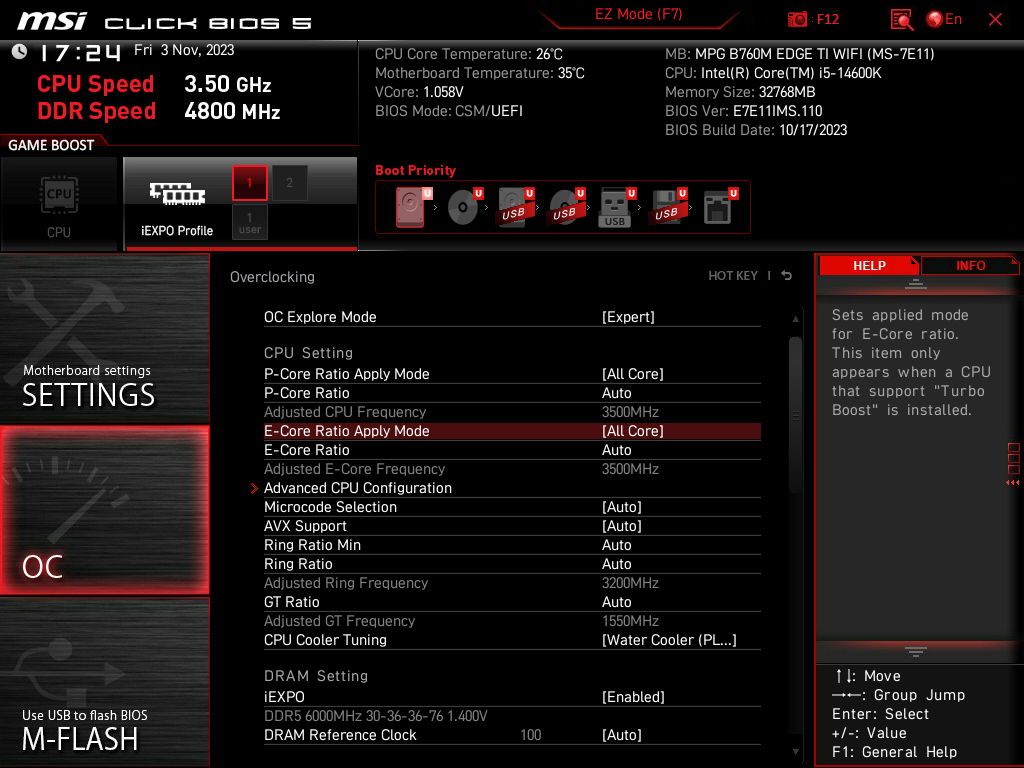
Task: Click the MSI logo in the header
Action: [52, 21]
